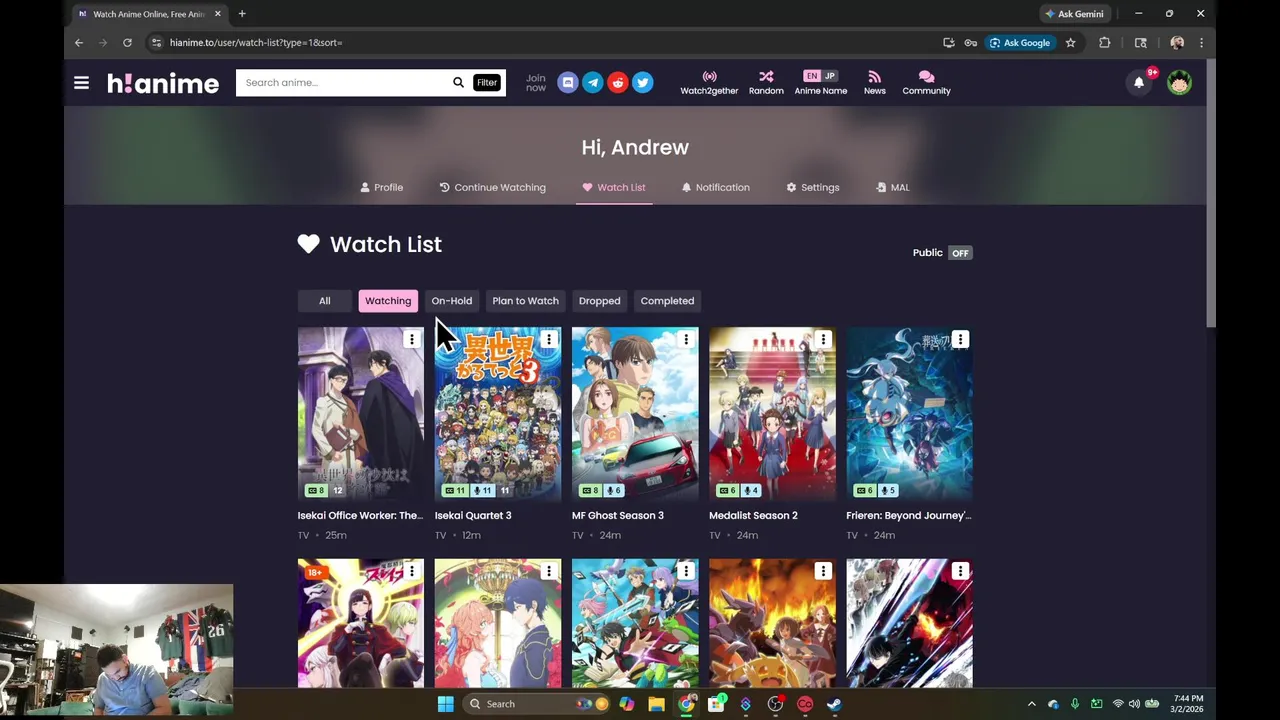Open the Isekai Quartet 3 poster
The width and height of the screenshot is (1280, 720).
pos(498,413)
